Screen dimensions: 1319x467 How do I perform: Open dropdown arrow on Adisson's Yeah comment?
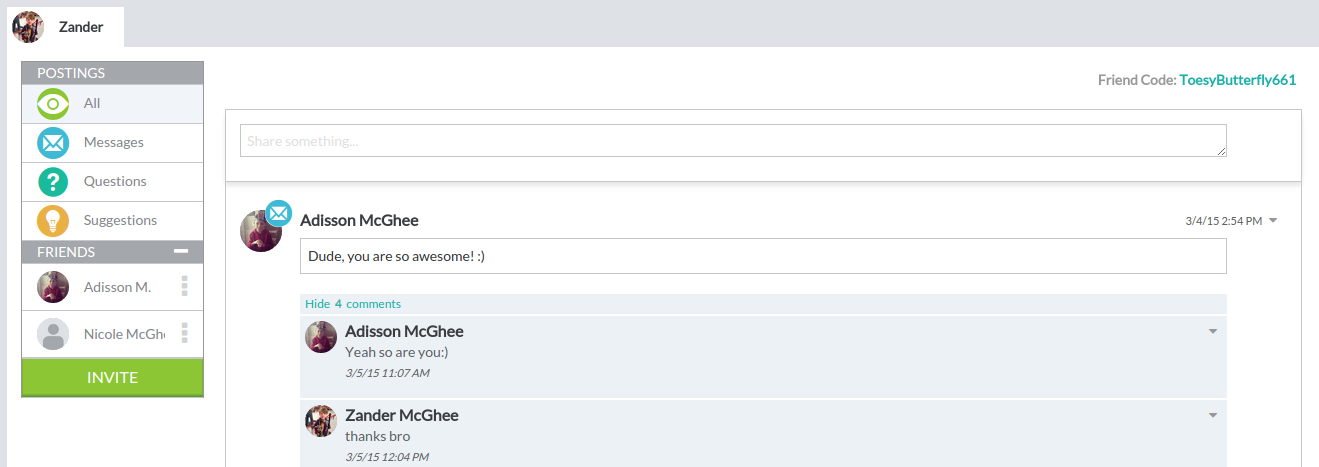1213,331
